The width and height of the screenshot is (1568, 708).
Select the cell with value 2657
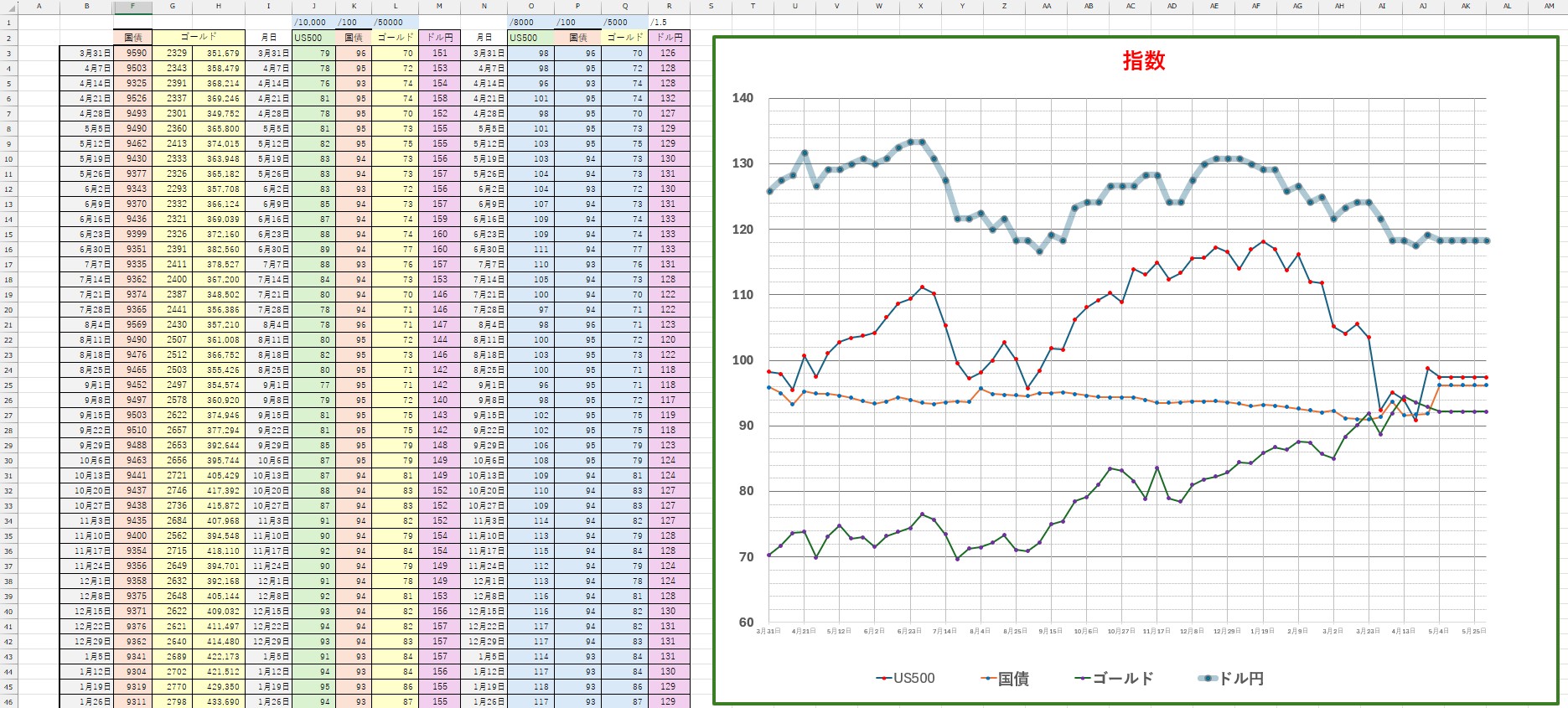click(x=172, y=430)
